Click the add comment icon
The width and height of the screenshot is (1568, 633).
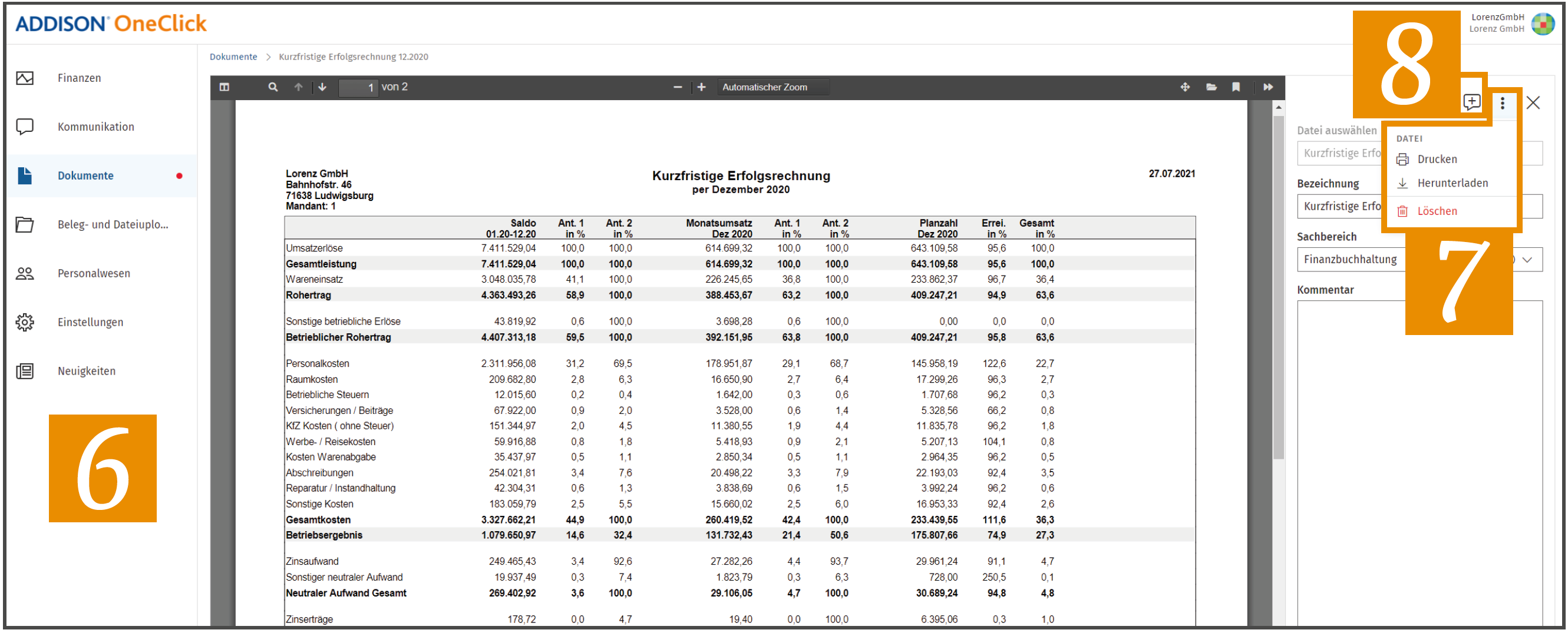1471,101
